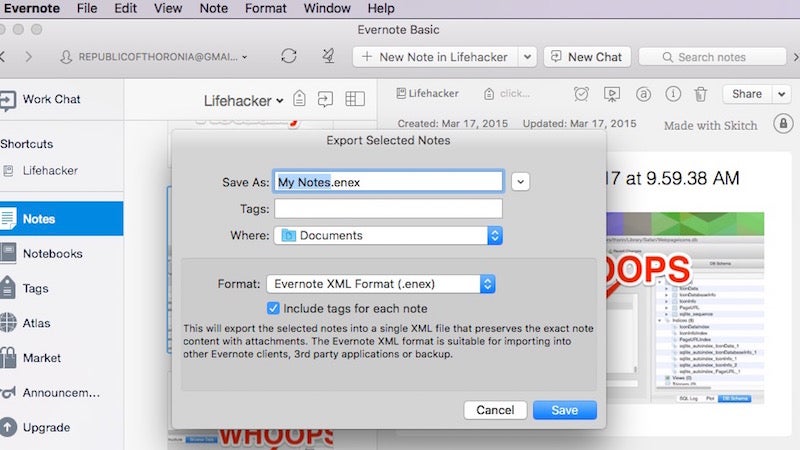Click the activity notifications icon
The image size is (800, 450).
pyautogui.click(x=329, y=56)
